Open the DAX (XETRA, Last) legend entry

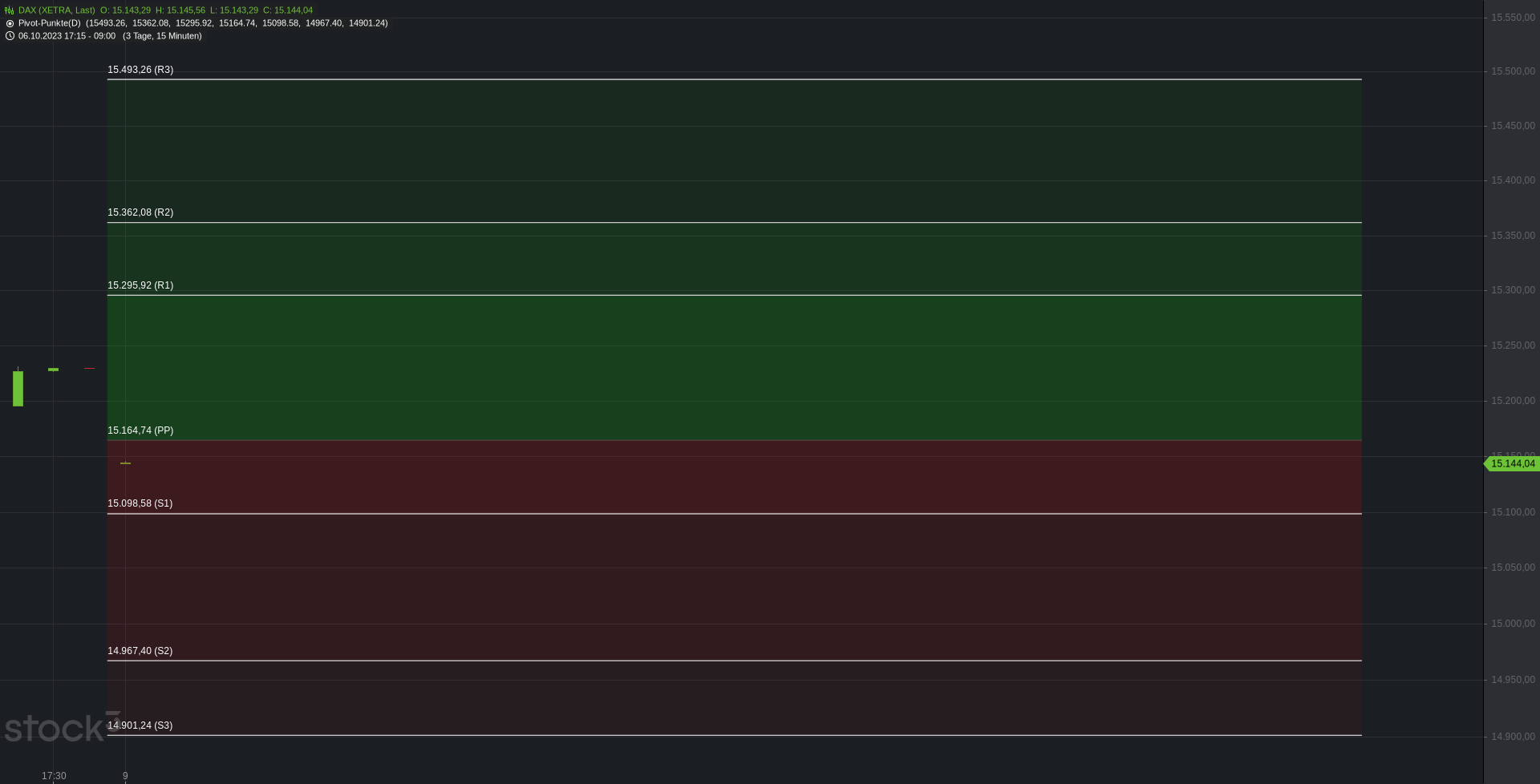point(57,10)
